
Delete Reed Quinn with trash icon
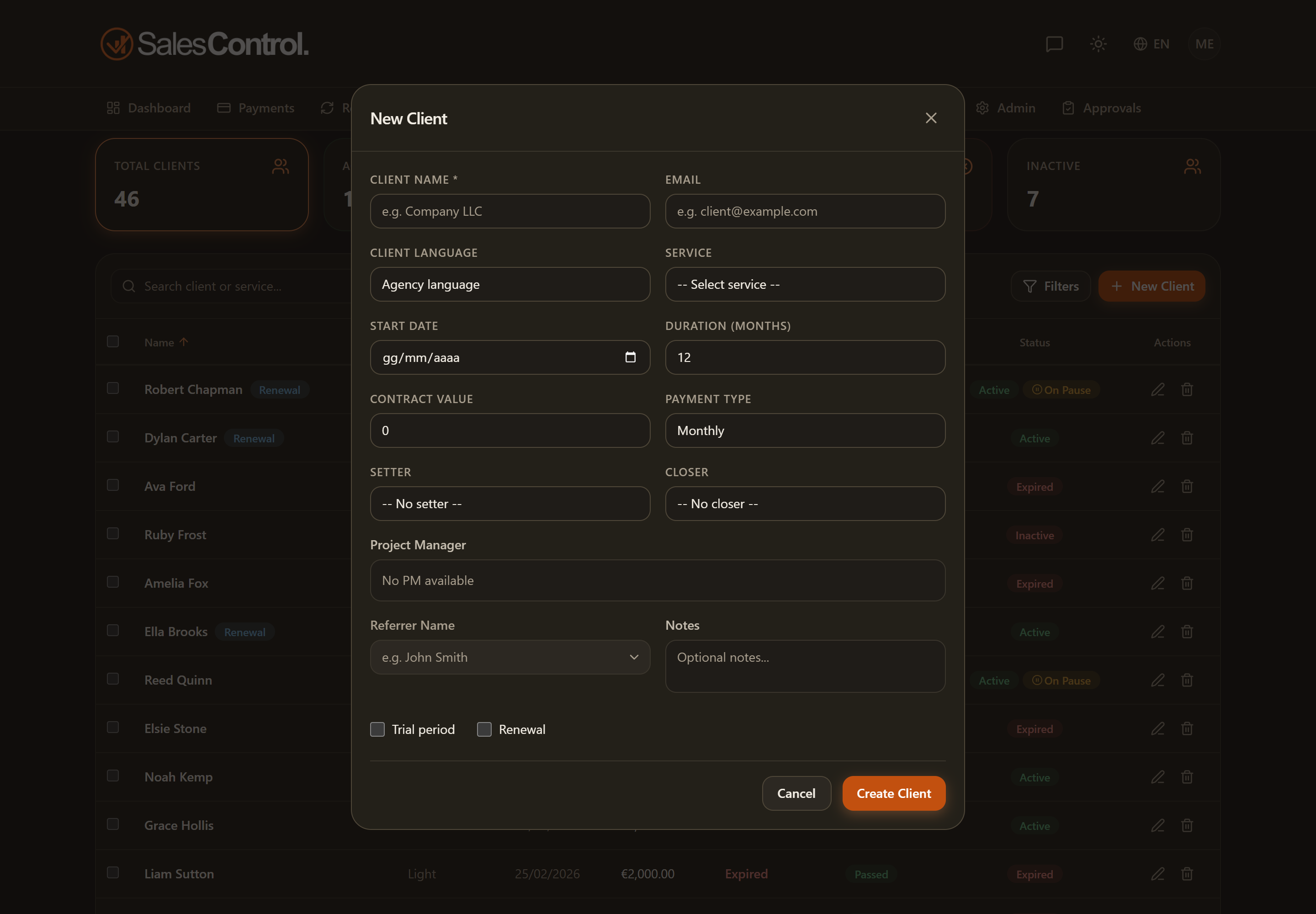coord(1187,680)
